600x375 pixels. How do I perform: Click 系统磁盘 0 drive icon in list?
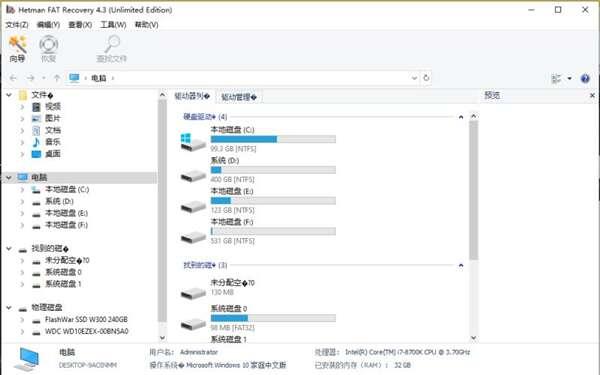(x=193, y=324)
